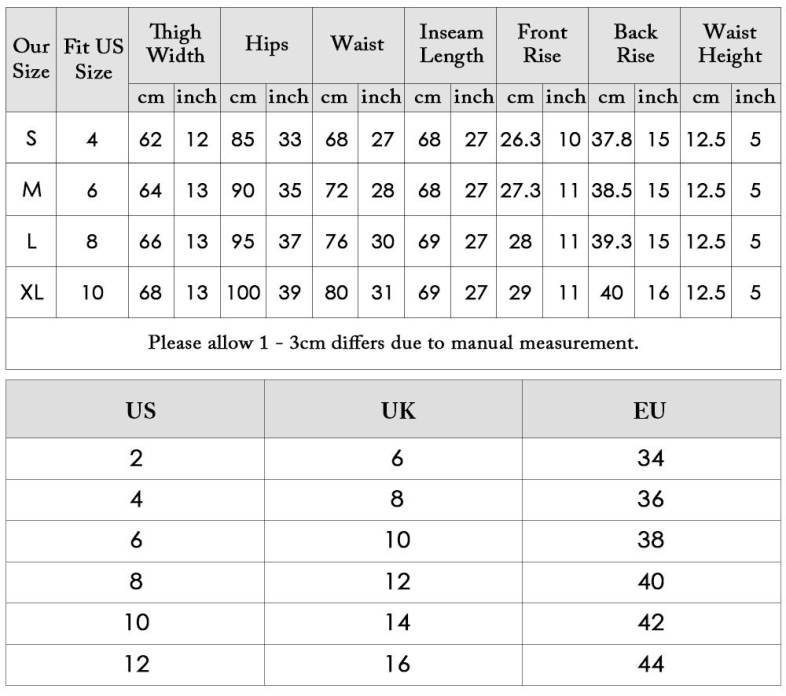The height and width of the screenshot is (696, 786).
Task: Select the Back Rise header cell
Action: click(x=635, y=45)
